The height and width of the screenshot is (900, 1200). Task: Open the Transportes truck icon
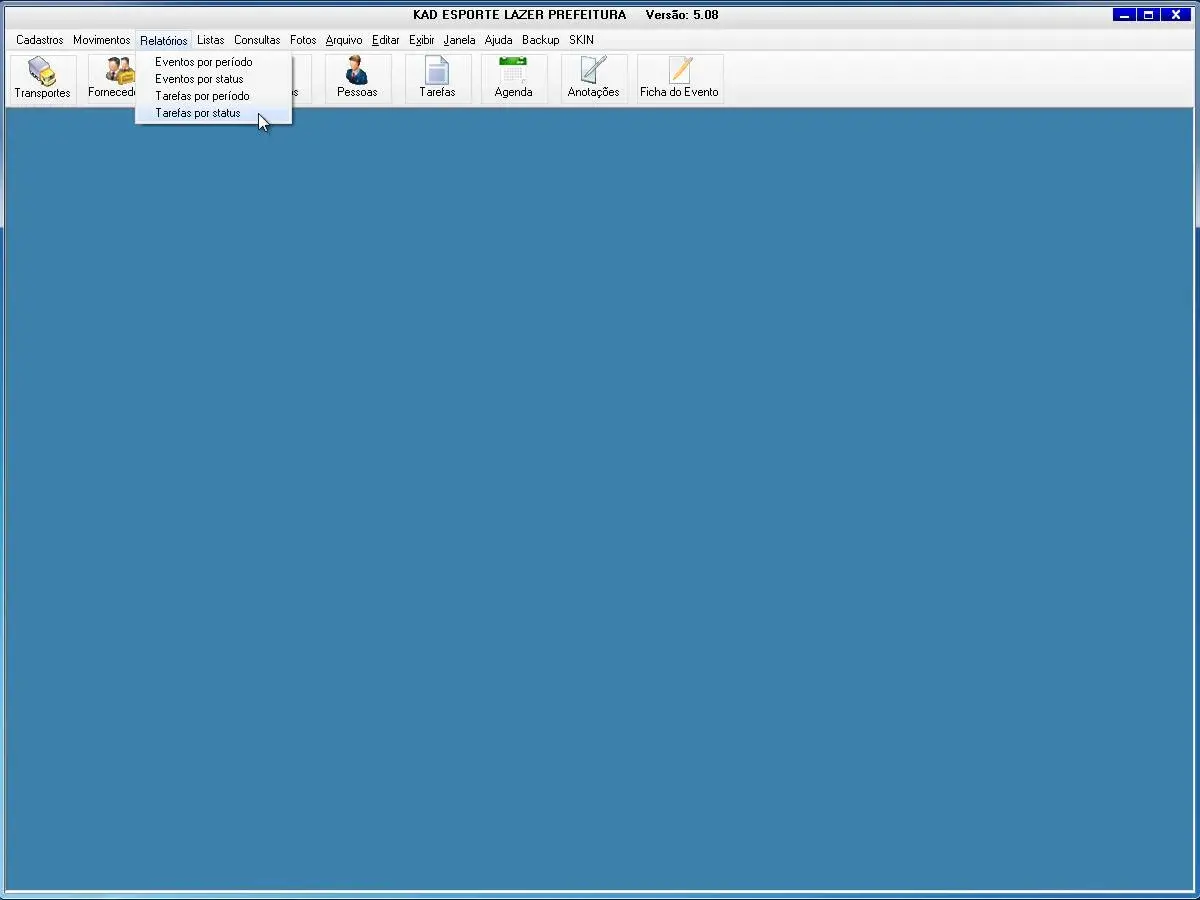[42, 79]
